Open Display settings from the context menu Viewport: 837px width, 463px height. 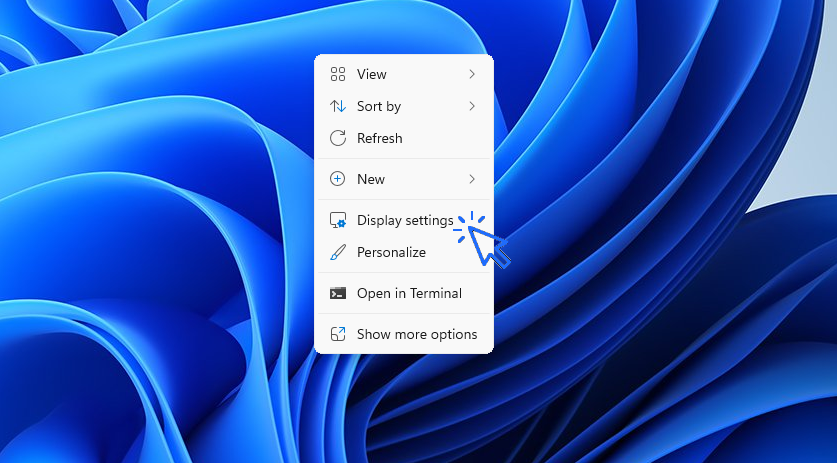pos(405,220)
